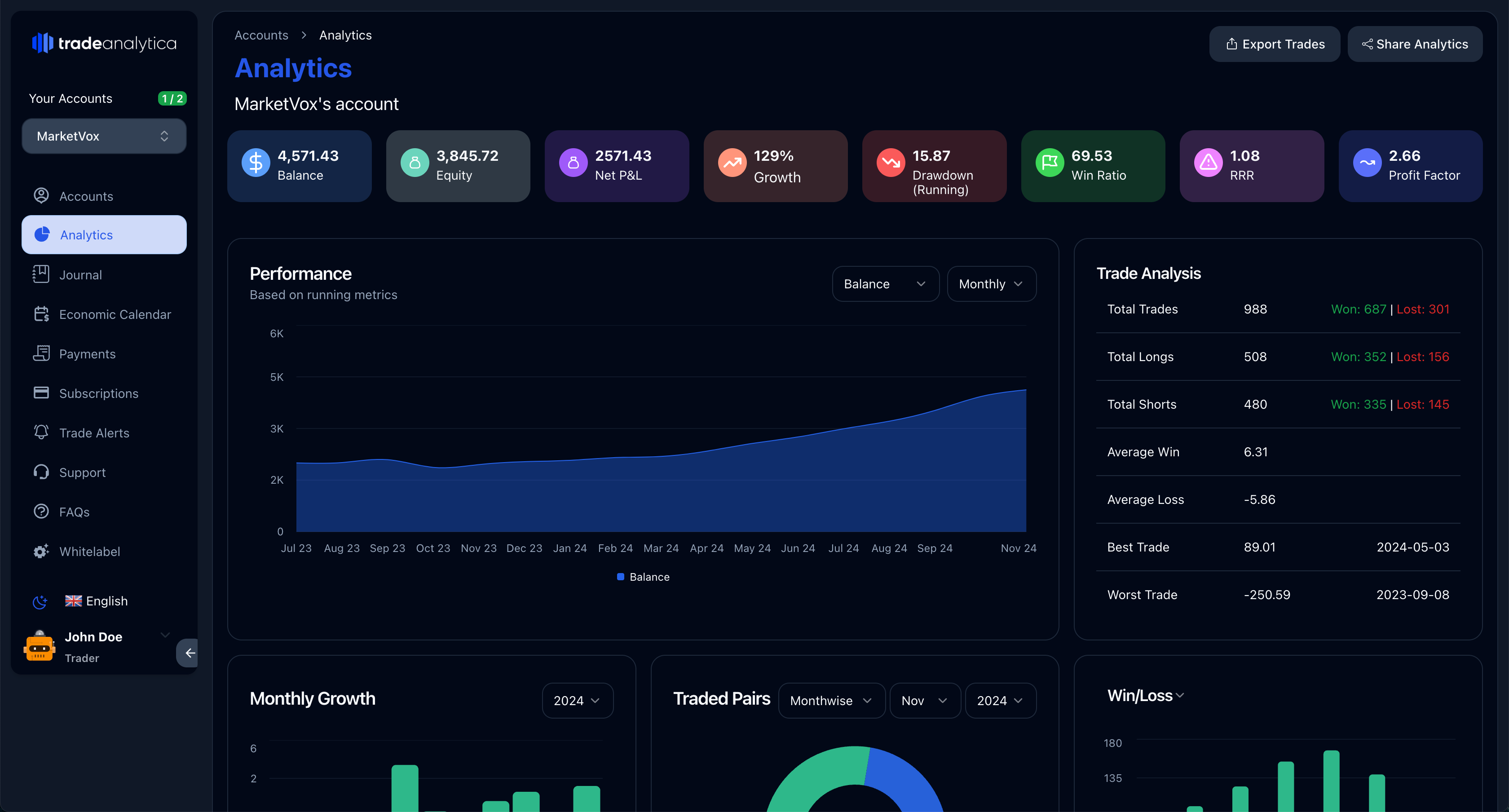
Task: Open the 2024 year dropdown in Monthly Growth
Action: click(578, 700)
